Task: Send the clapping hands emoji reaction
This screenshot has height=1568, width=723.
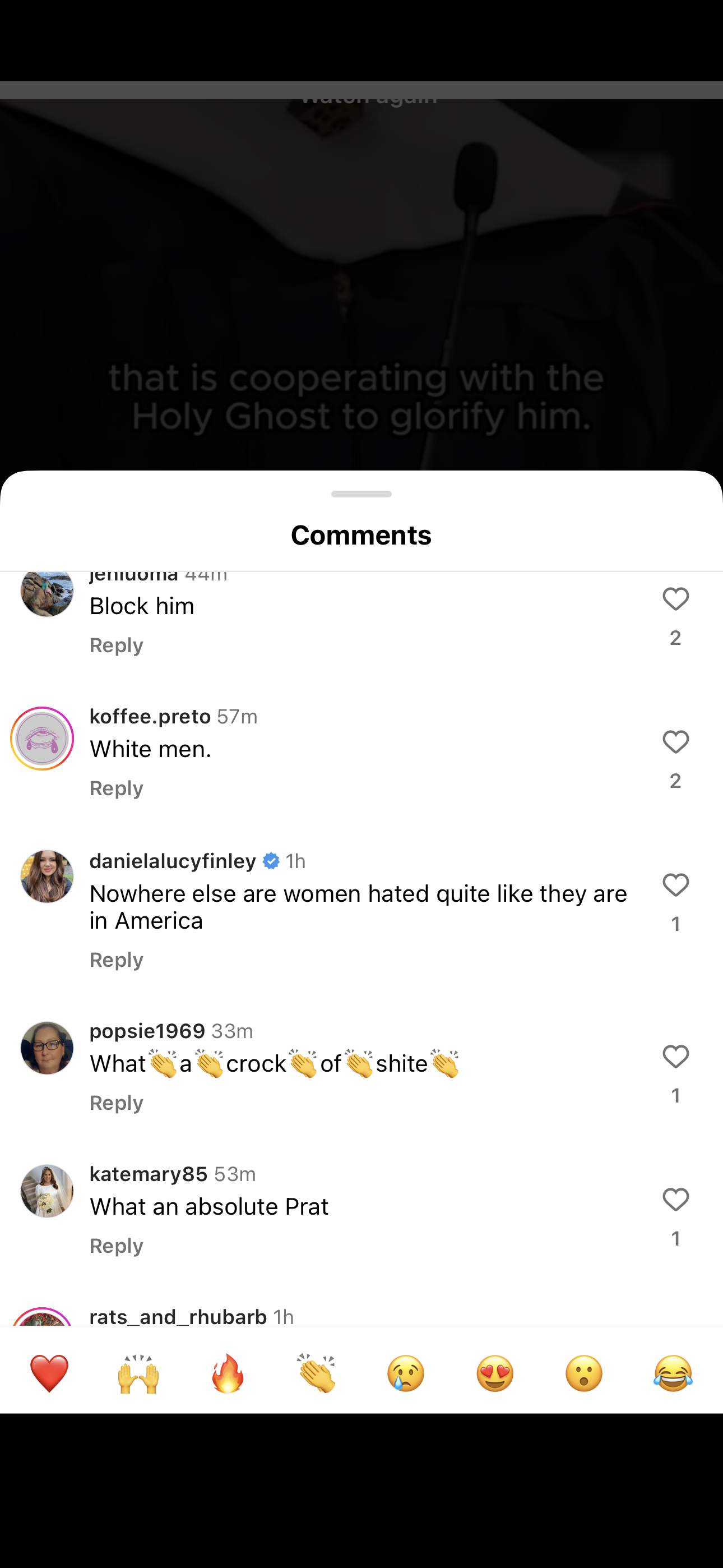Action: pyautogui.click(x=317, y=1374)
